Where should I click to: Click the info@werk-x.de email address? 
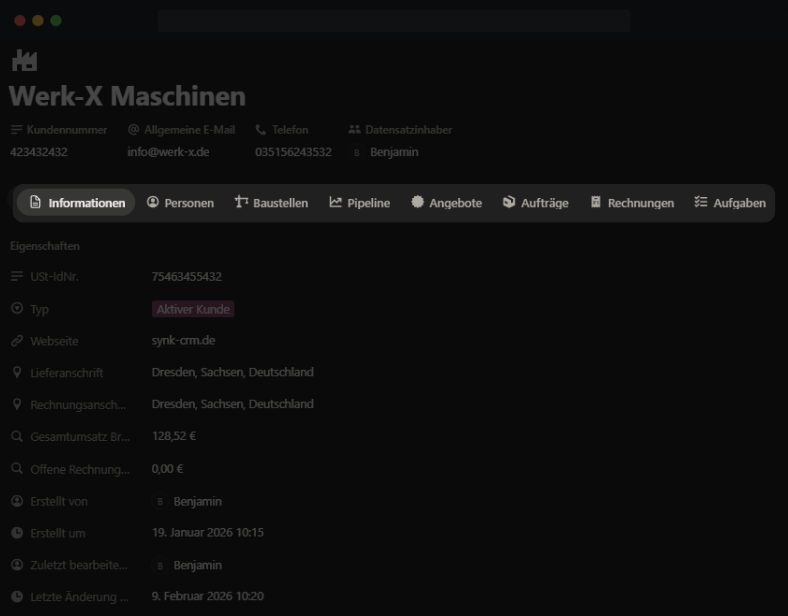[x=168, y=152]
